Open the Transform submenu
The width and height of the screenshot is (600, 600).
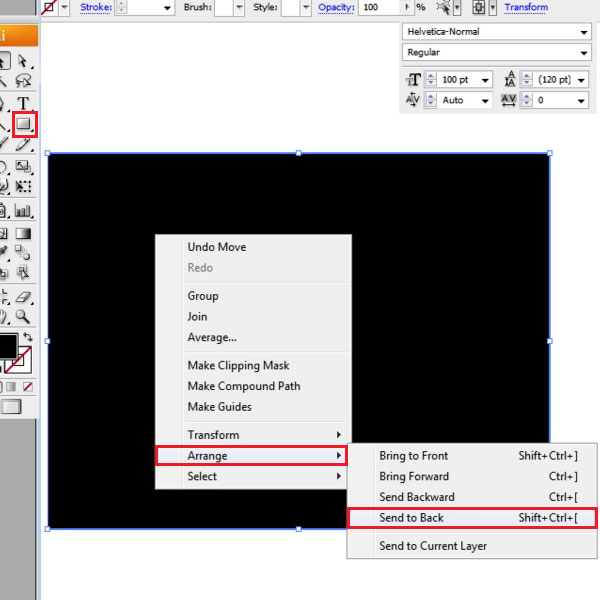pos(253,435)
